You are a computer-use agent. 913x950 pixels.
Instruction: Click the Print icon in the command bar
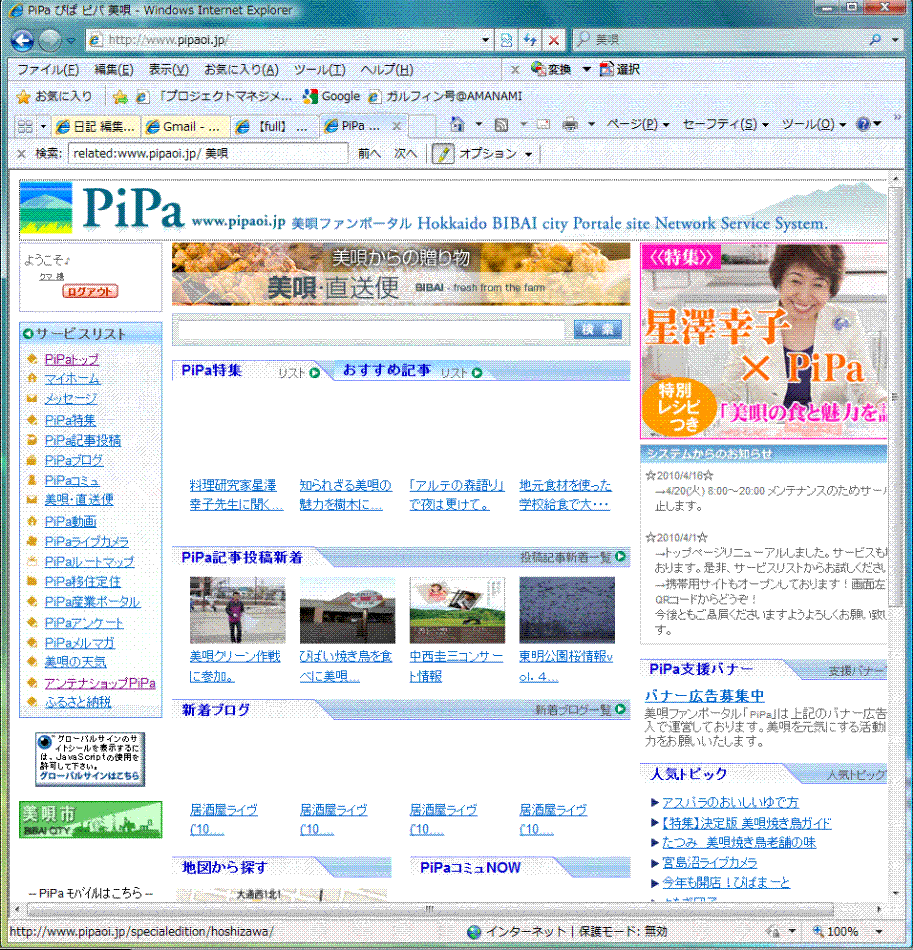[569, 125]
